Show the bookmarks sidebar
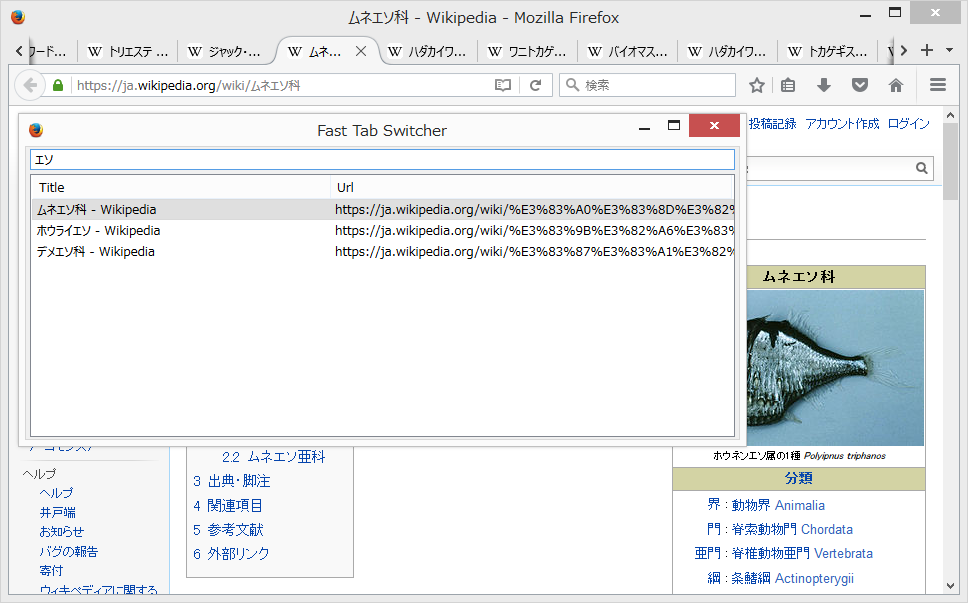968x603 pixels. point(787,85)
